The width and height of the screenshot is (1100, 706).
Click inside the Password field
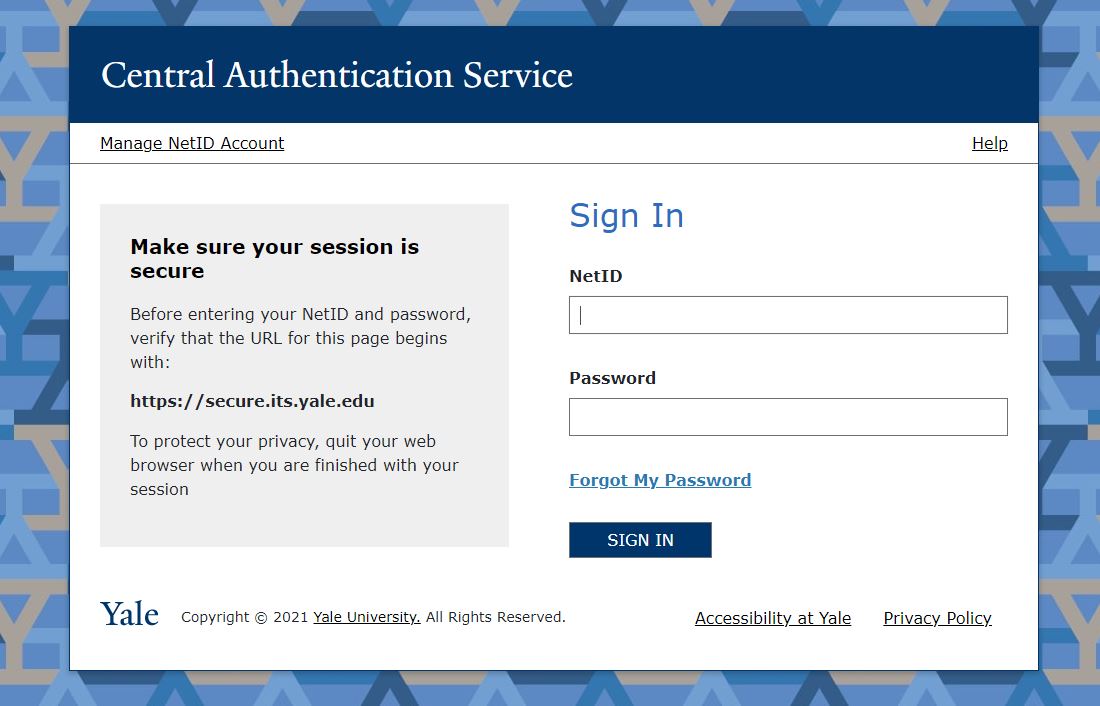(788, 416)
